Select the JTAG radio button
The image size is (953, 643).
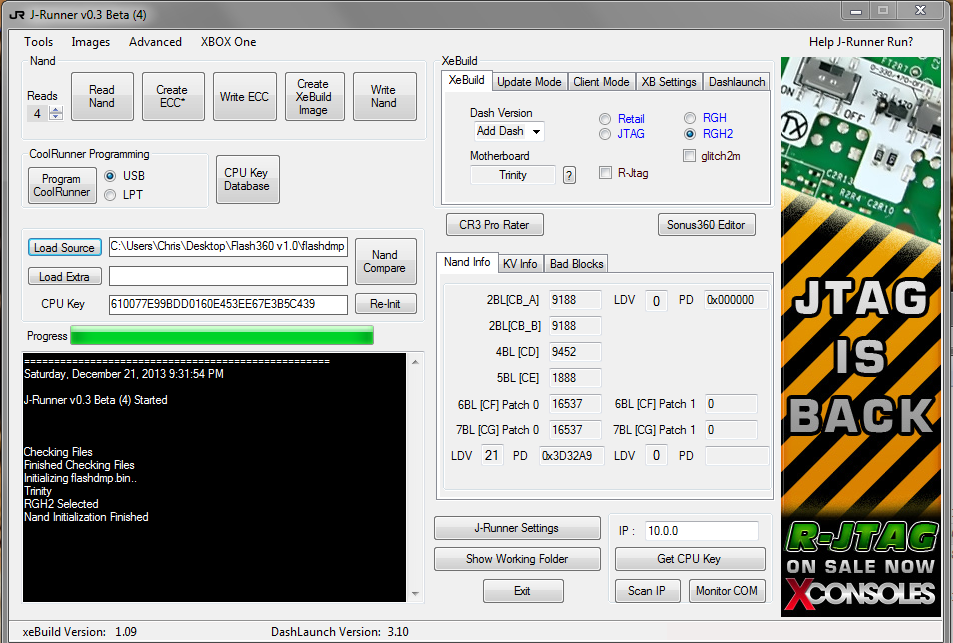605,134
